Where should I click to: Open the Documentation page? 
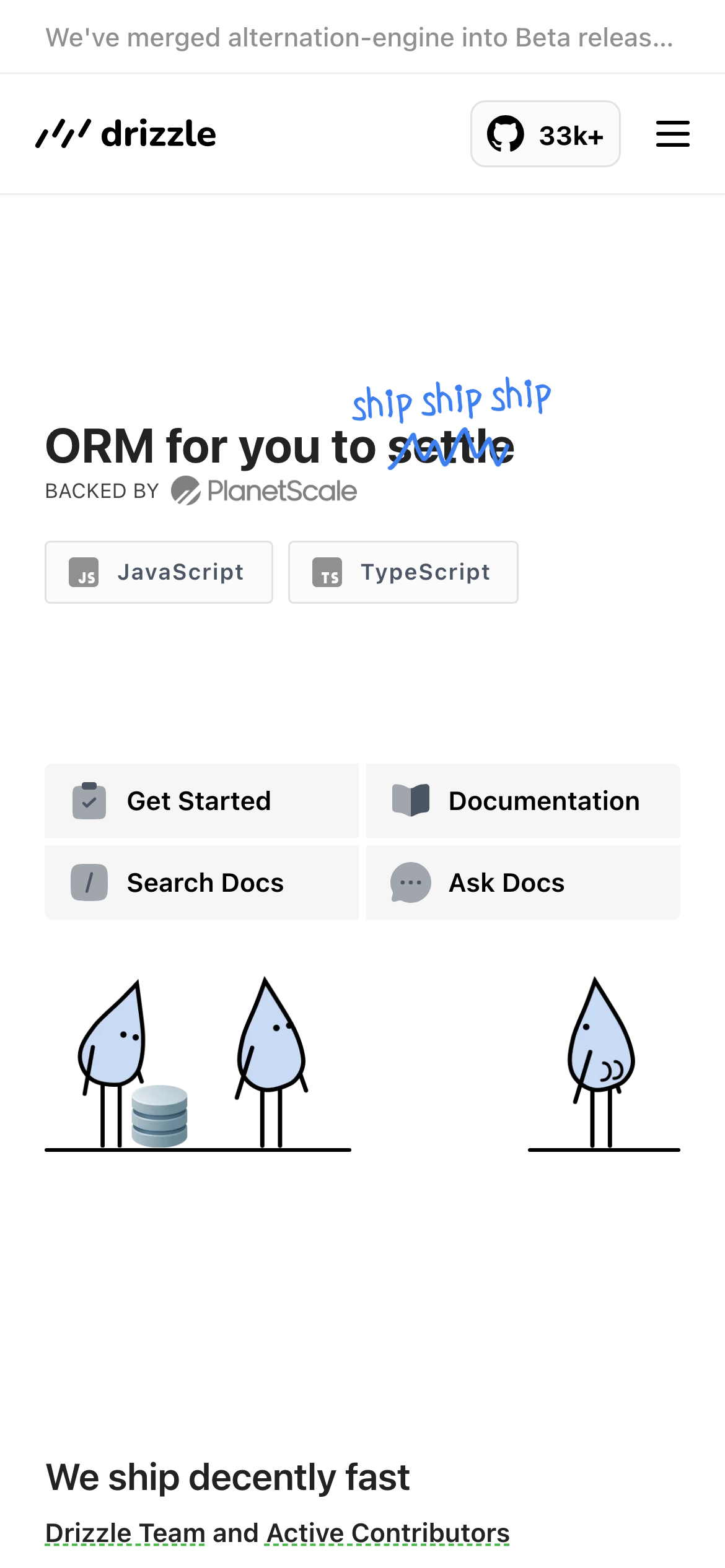click(x=543, y=801)
